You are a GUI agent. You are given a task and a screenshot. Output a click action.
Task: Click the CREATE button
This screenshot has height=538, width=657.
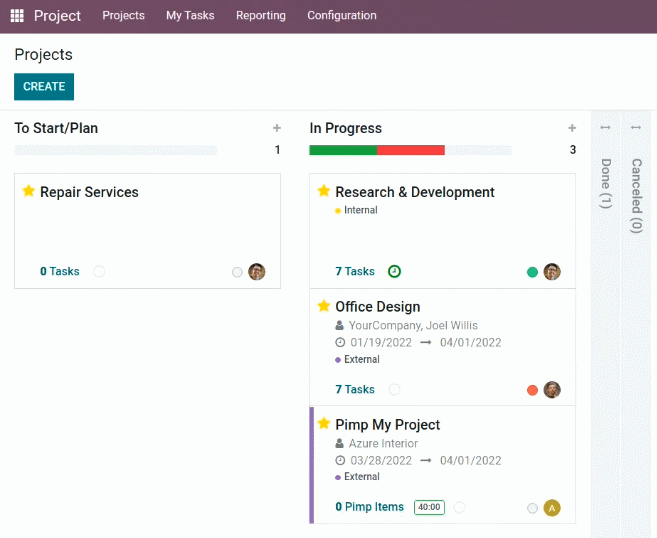(x=44, y=87)
